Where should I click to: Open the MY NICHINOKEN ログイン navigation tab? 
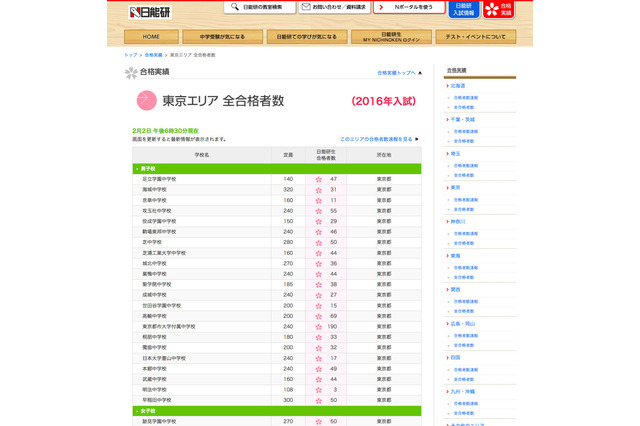391,37
